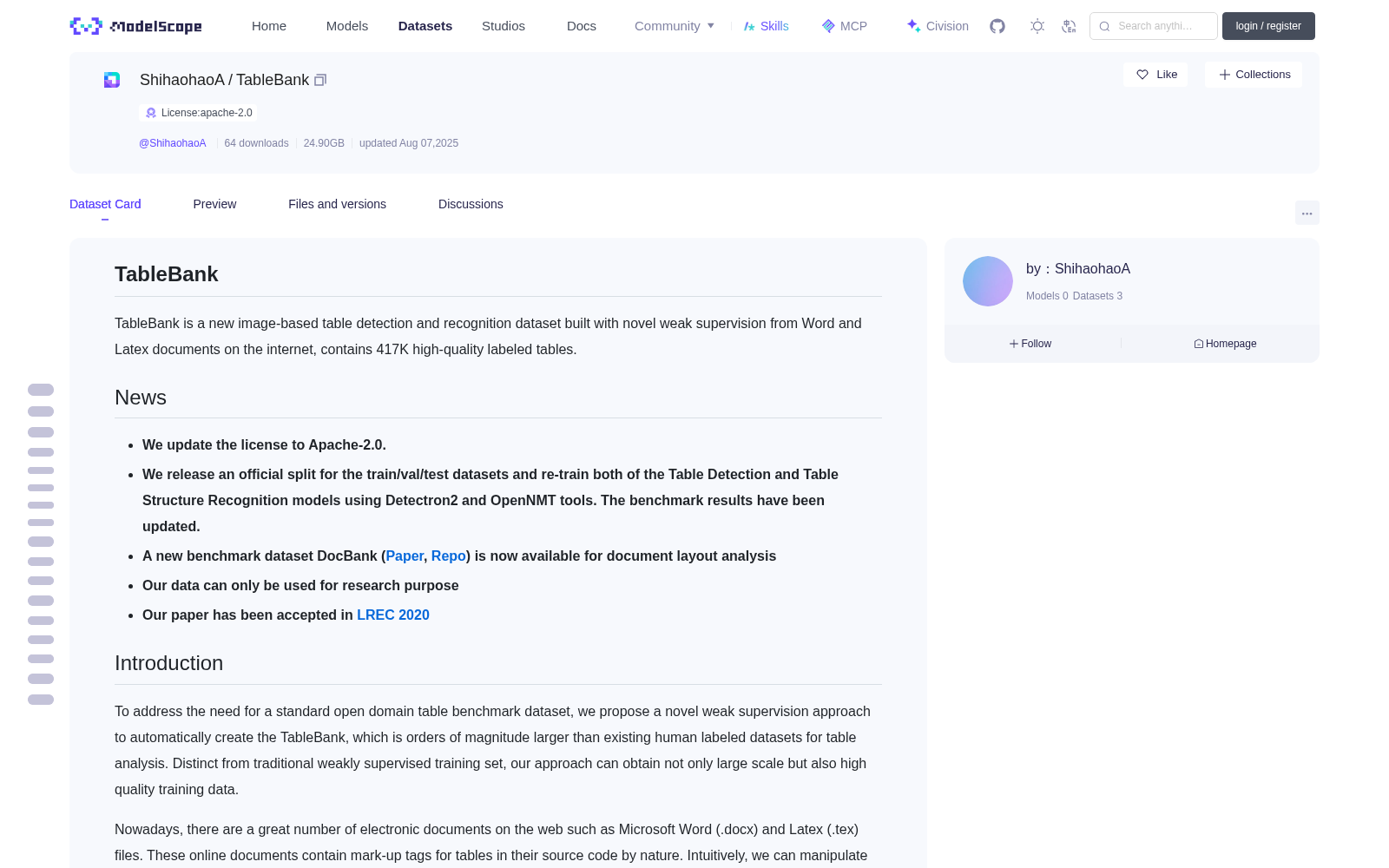Follow the author ShihaohaoA
Viewport: 1389px width, 868px height.
tap(1030, 344)
